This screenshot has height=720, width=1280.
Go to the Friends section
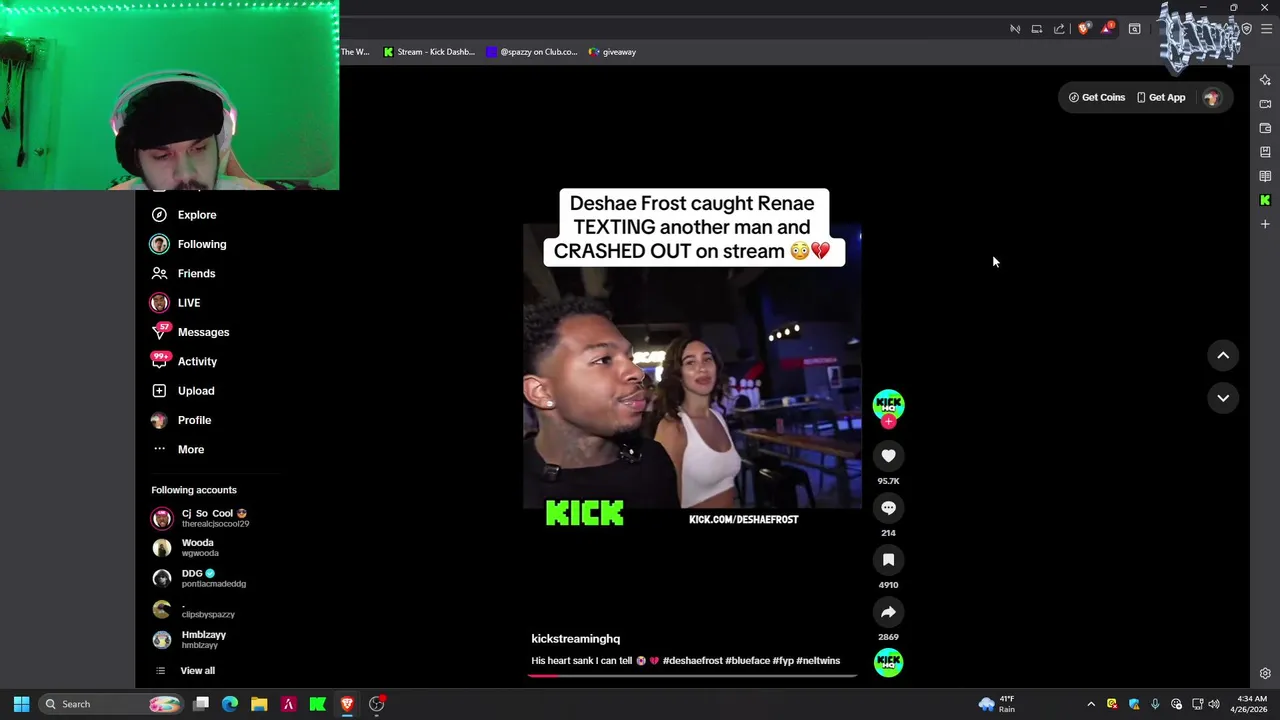click(184, 273)
